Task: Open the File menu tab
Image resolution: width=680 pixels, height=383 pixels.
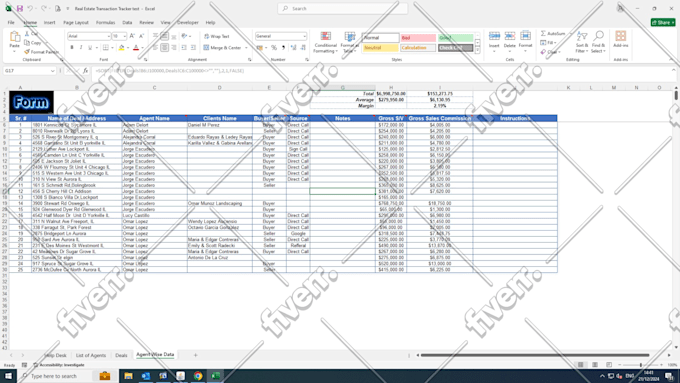Action: click(x=11, y=23)
